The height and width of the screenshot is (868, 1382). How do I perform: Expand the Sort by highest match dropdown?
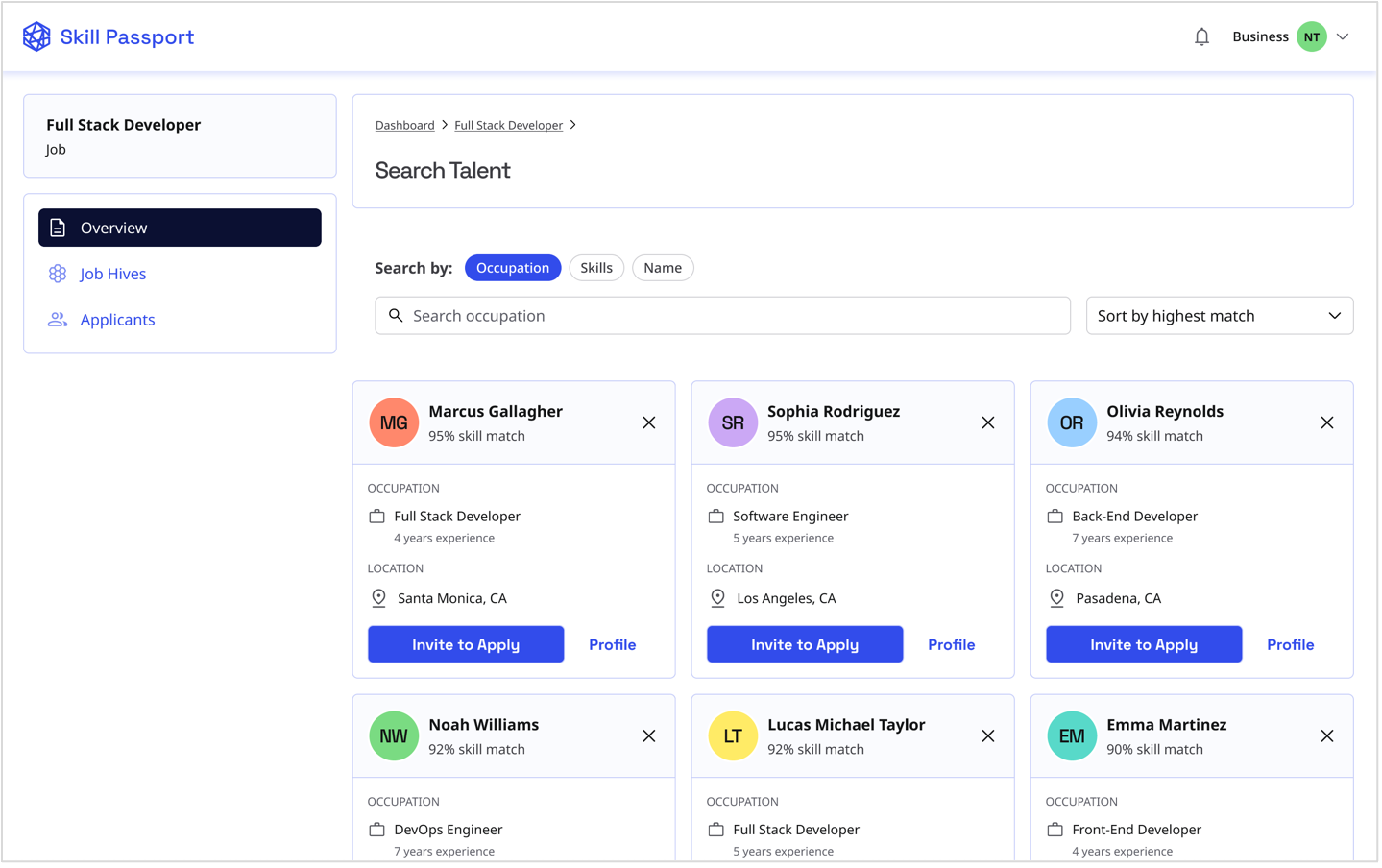1219,316
